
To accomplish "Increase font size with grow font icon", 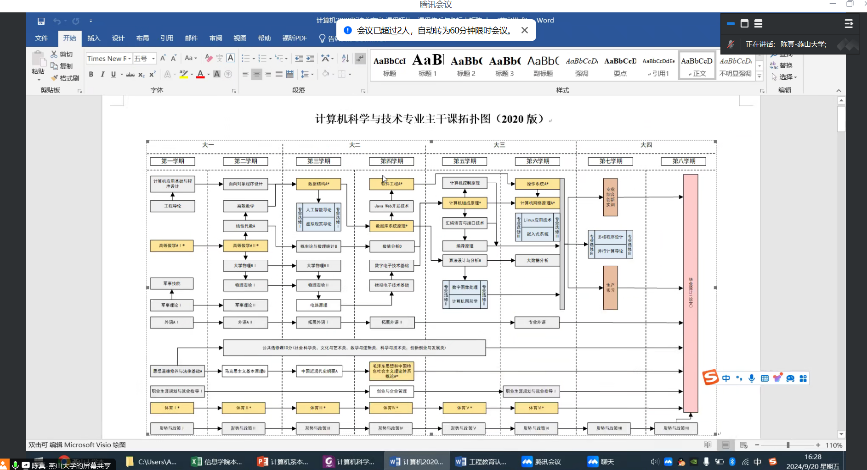I will pyautogui.click(x=163, y=58).
